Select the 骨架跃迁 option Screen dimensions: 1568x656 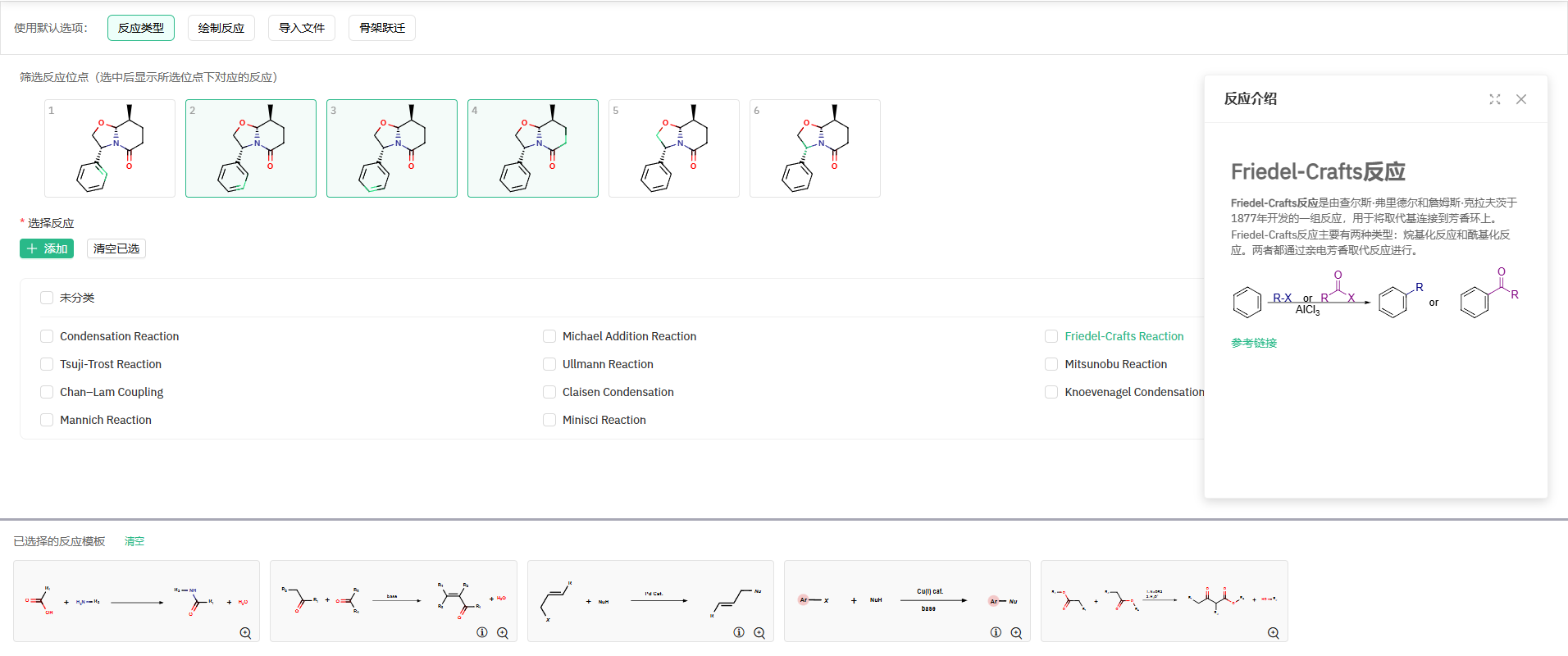382,28
